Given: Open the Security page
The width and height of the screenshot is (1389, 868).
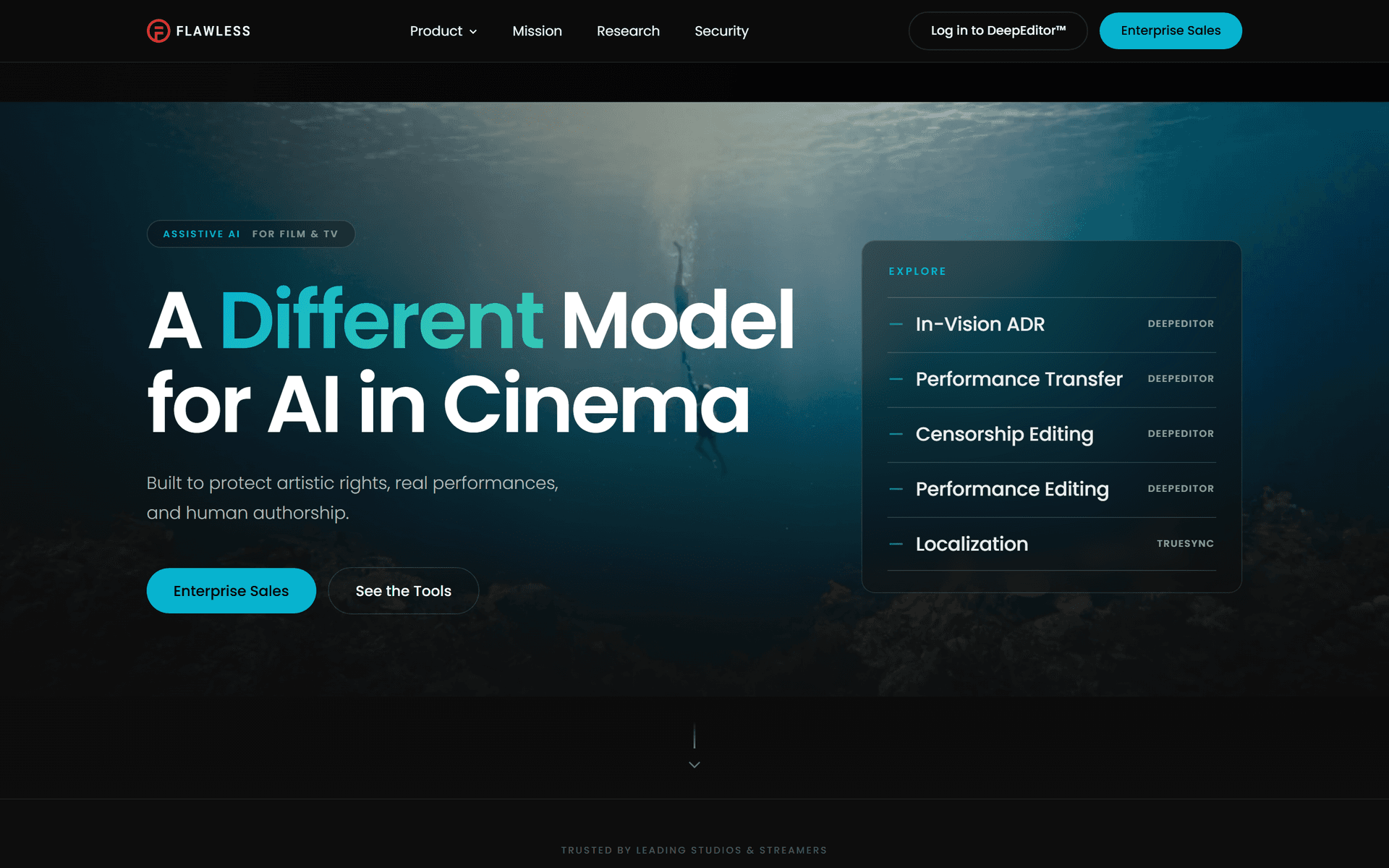Looking at the screenshot, I should click(x=721, y=31).
